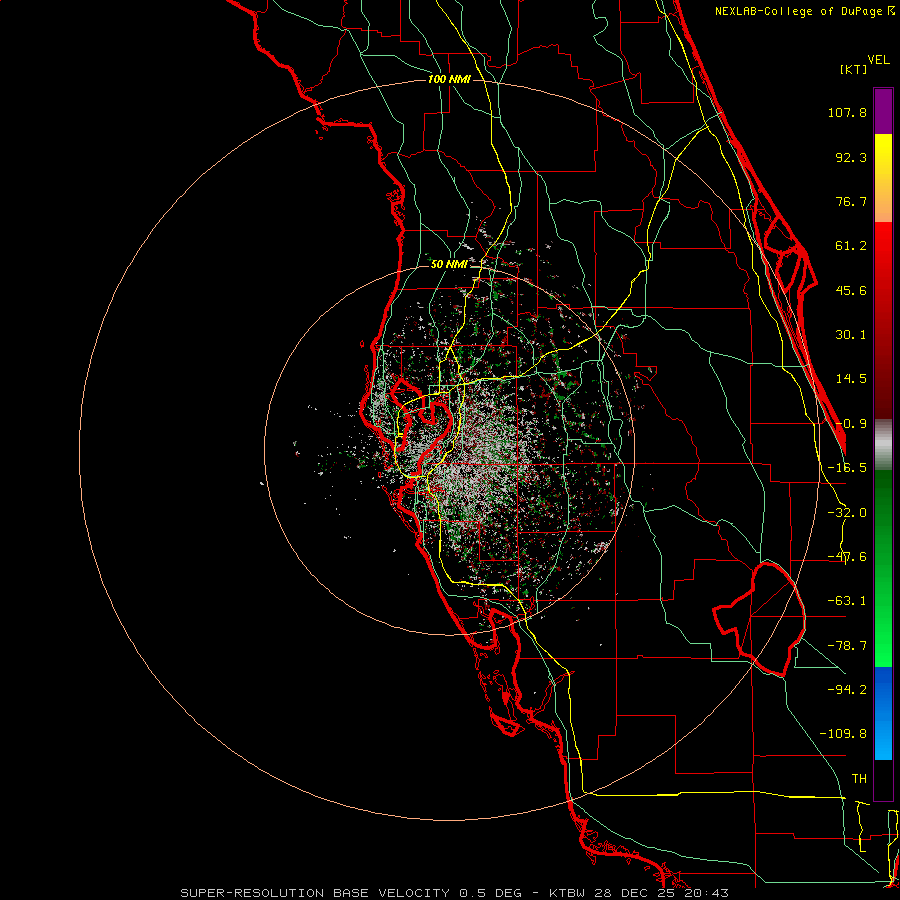Click the -47.6 scale value
The width and height of the screenshot is (900, 900).
[x=847, y=557]
